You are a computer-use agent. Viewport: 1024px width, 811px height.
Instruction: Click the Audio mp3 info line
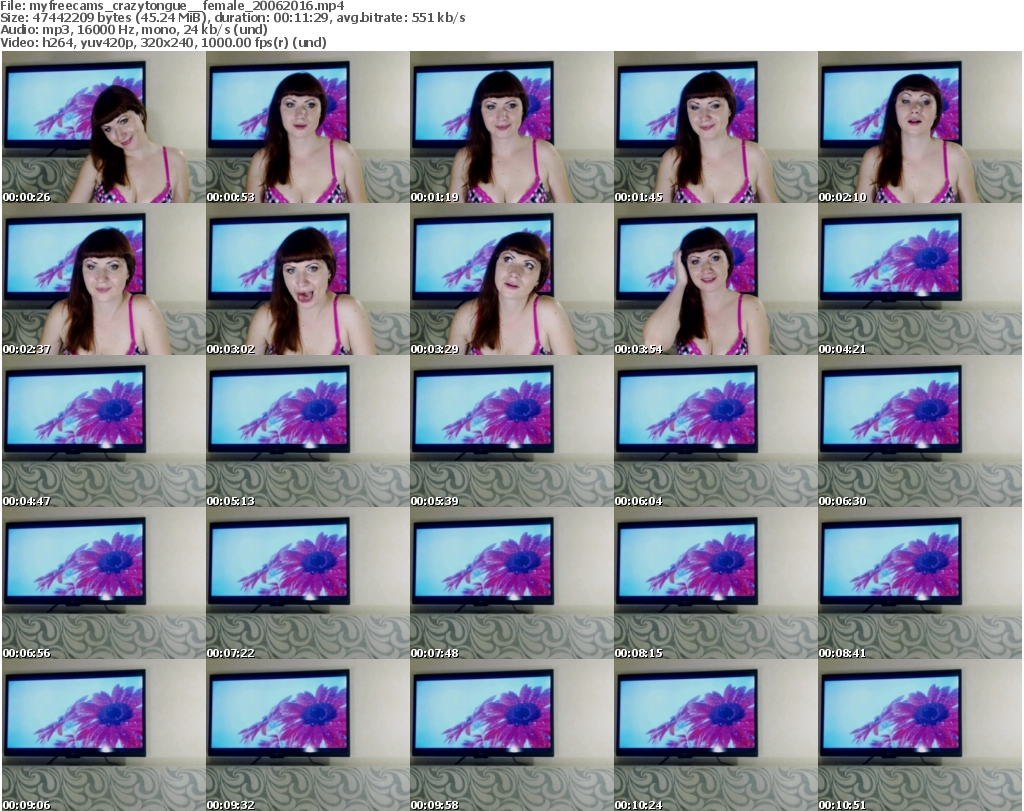134,30
